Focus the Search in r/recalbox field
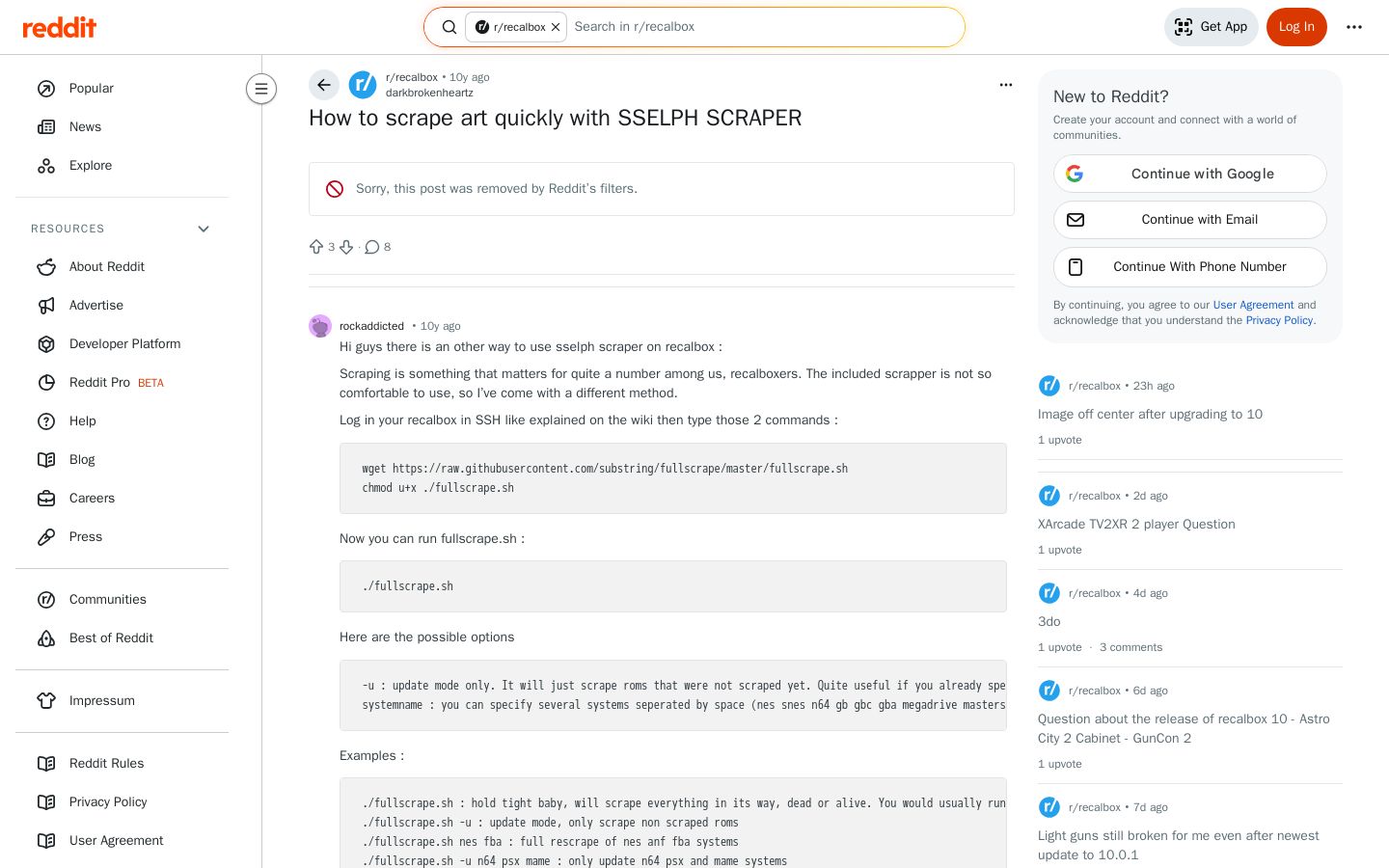 (x=762, y=27)
